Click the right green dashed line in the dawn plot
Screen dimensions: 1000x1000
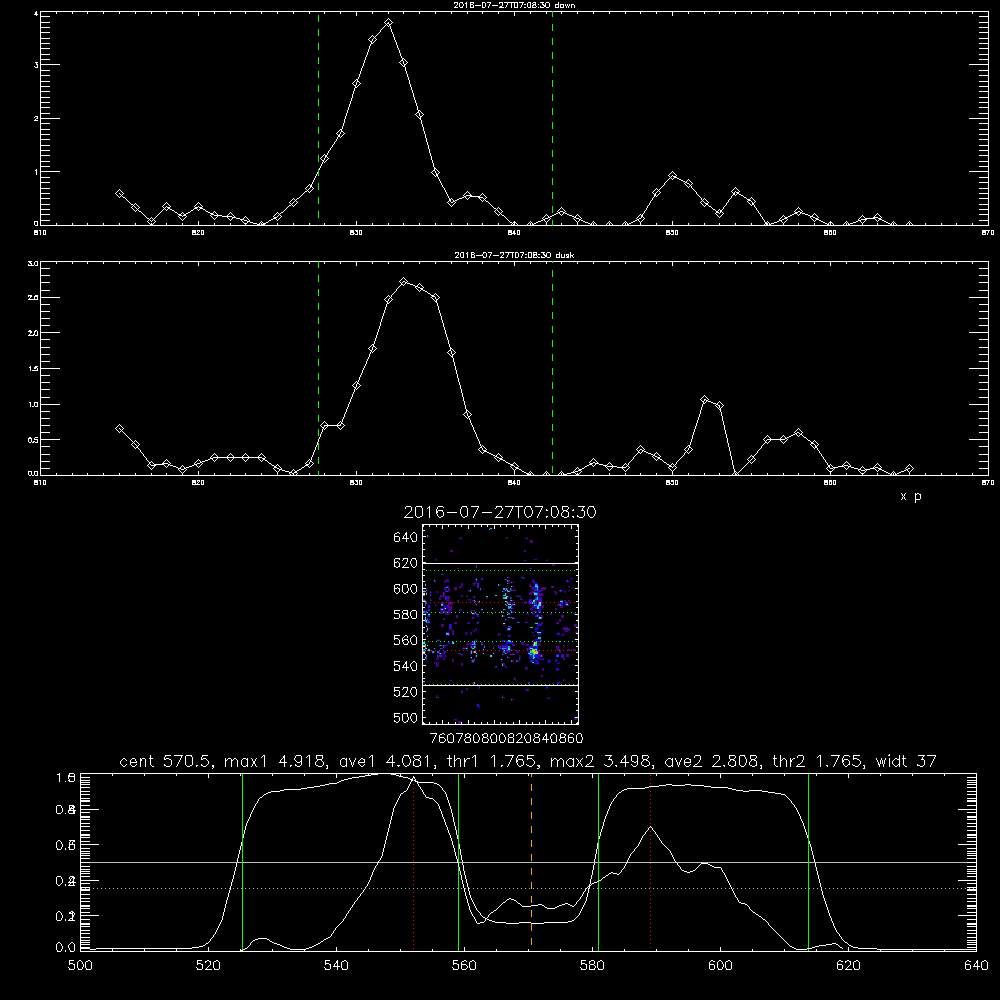pos(552,118)
